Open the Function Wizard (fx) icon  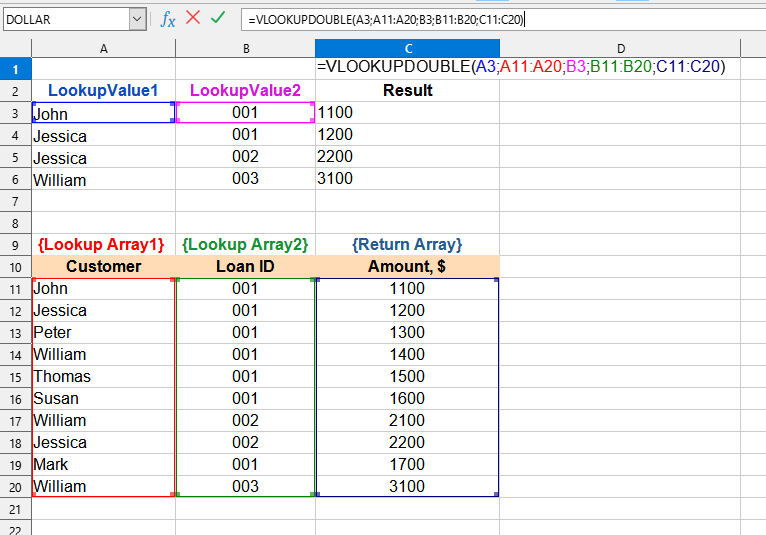168,19
